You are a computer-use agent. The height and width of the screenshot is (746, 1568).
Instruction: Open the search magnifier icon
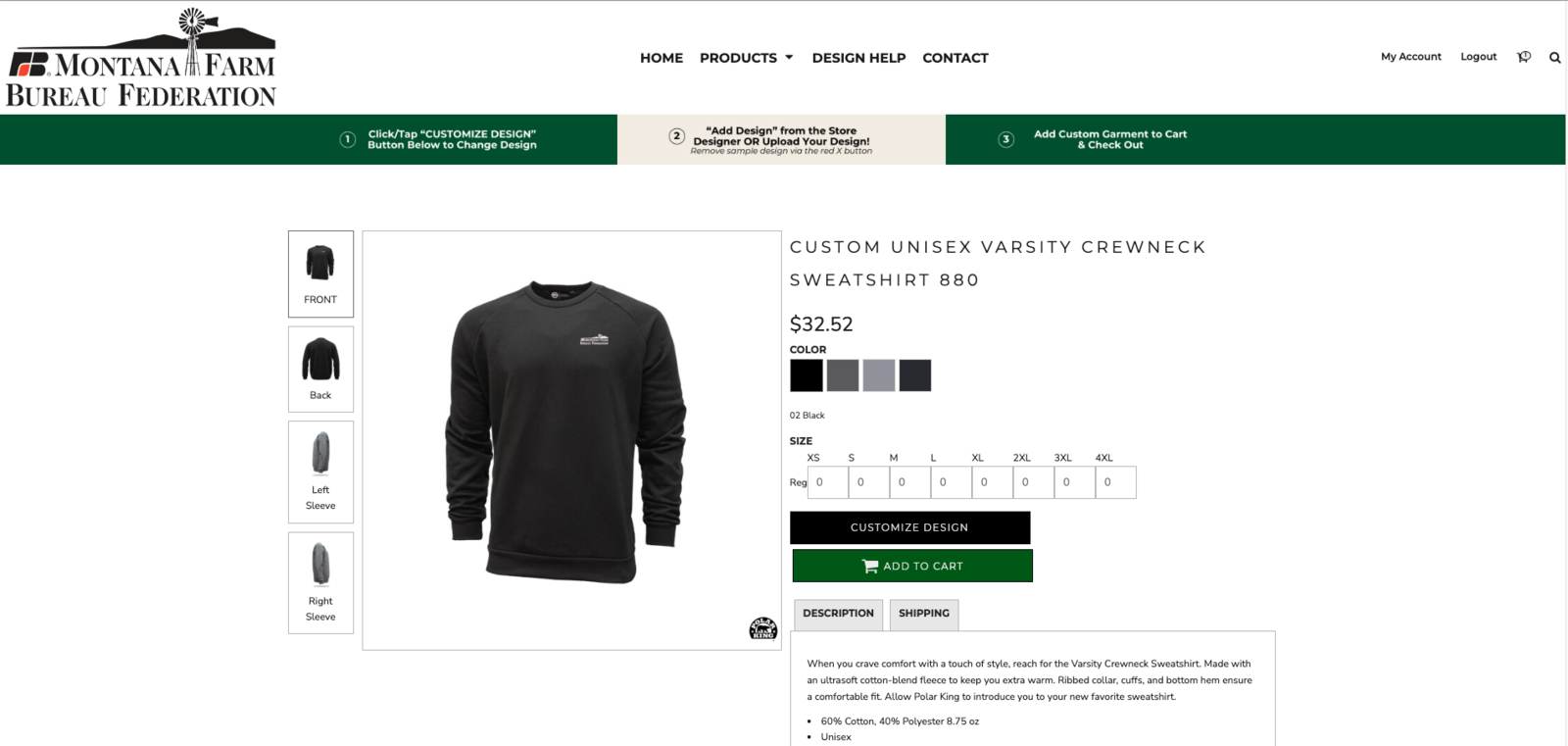tap(1554, 58)
